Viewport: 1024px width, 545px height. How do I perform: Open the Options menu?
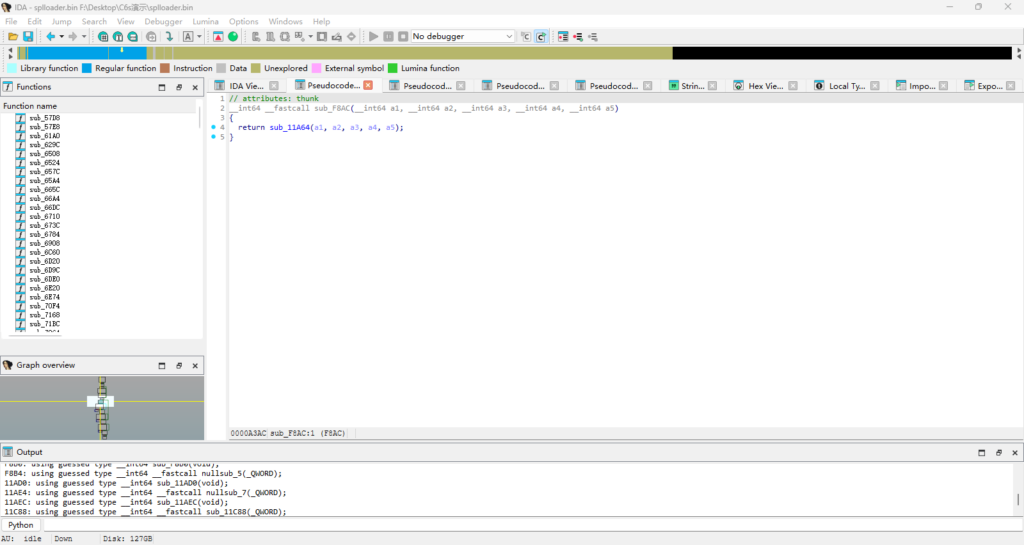pyautogui.click(x=243, y=22)
